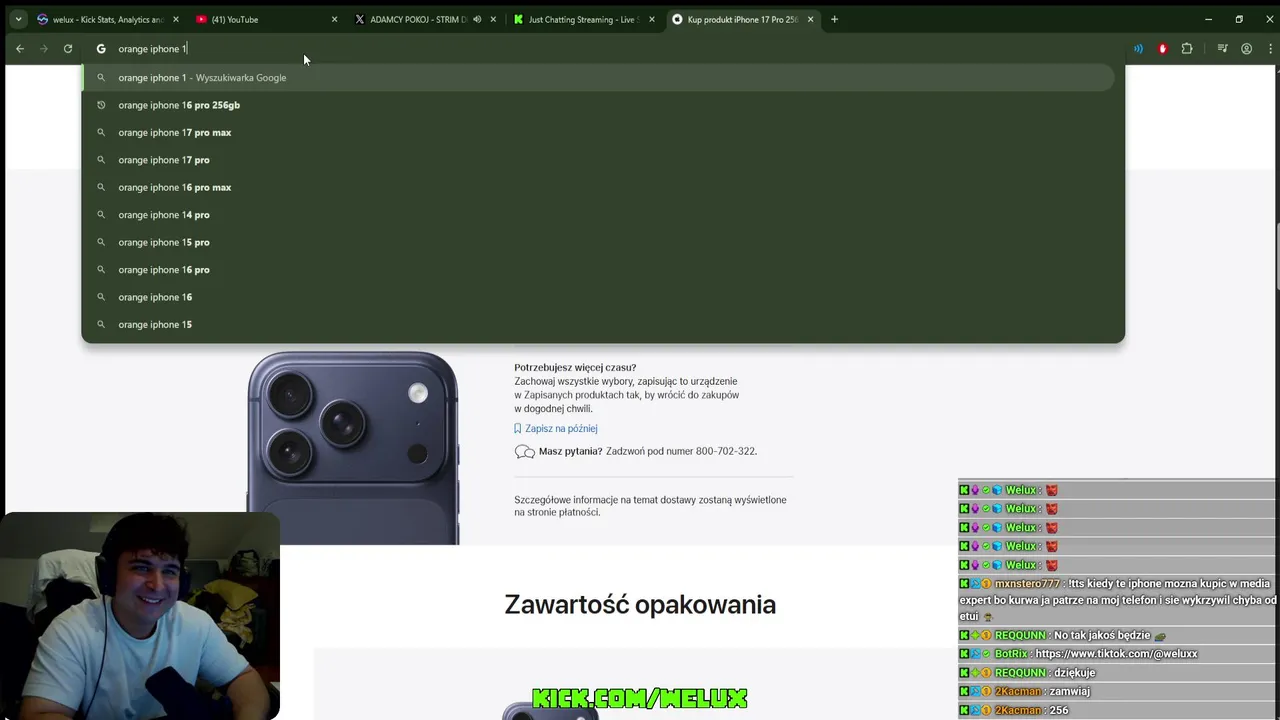
Task: Restore down the Chrome window
Action: tap(1239, 19)
